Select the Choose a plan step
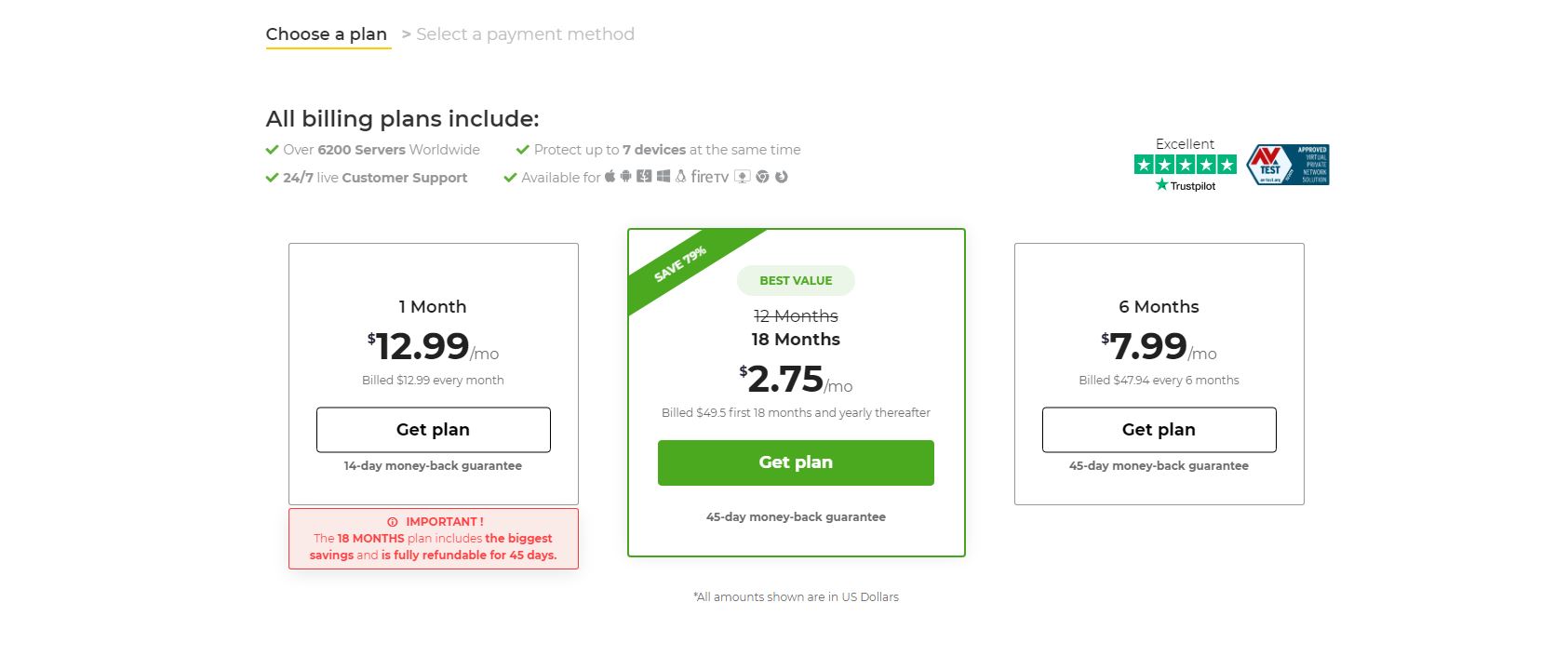Image resolution: width=1568 pixels, height=656 pixels. coord(327,34)
